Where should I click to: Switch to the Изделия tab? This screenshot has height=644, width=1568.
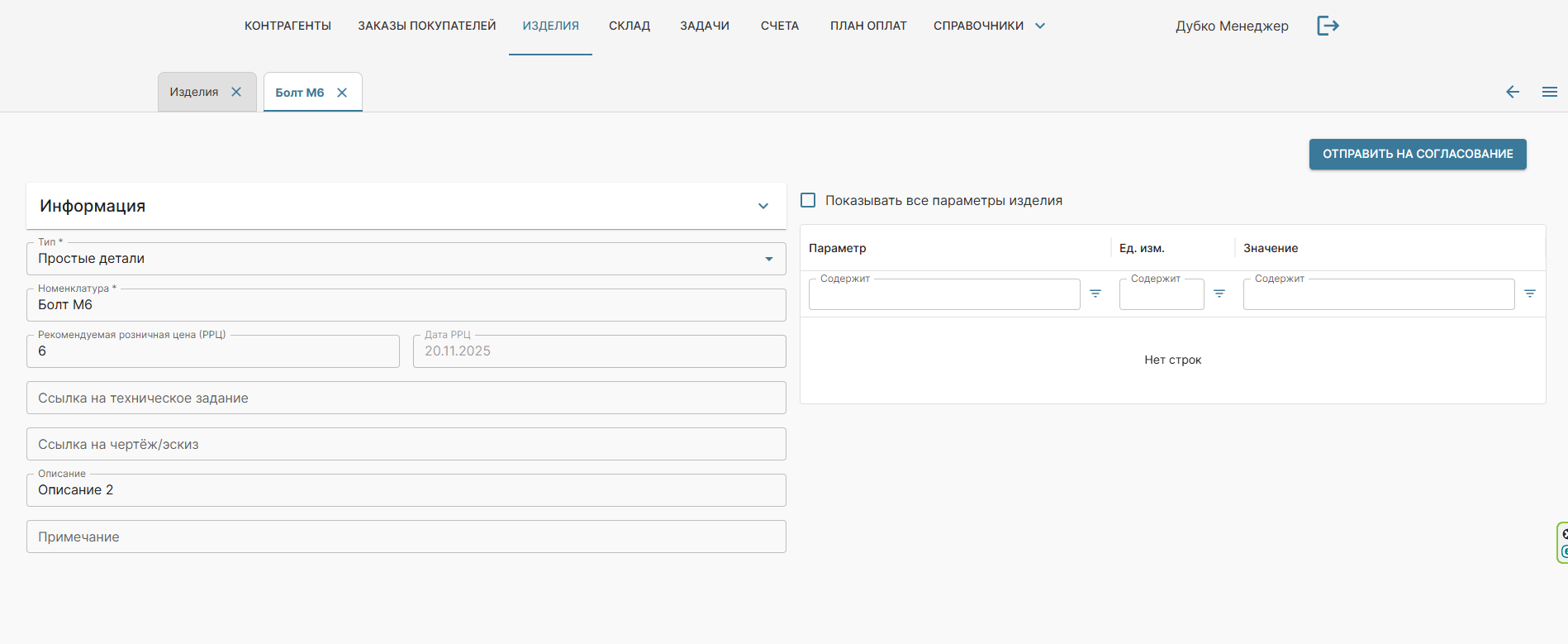pyautogui.click(x=194, y=92)
